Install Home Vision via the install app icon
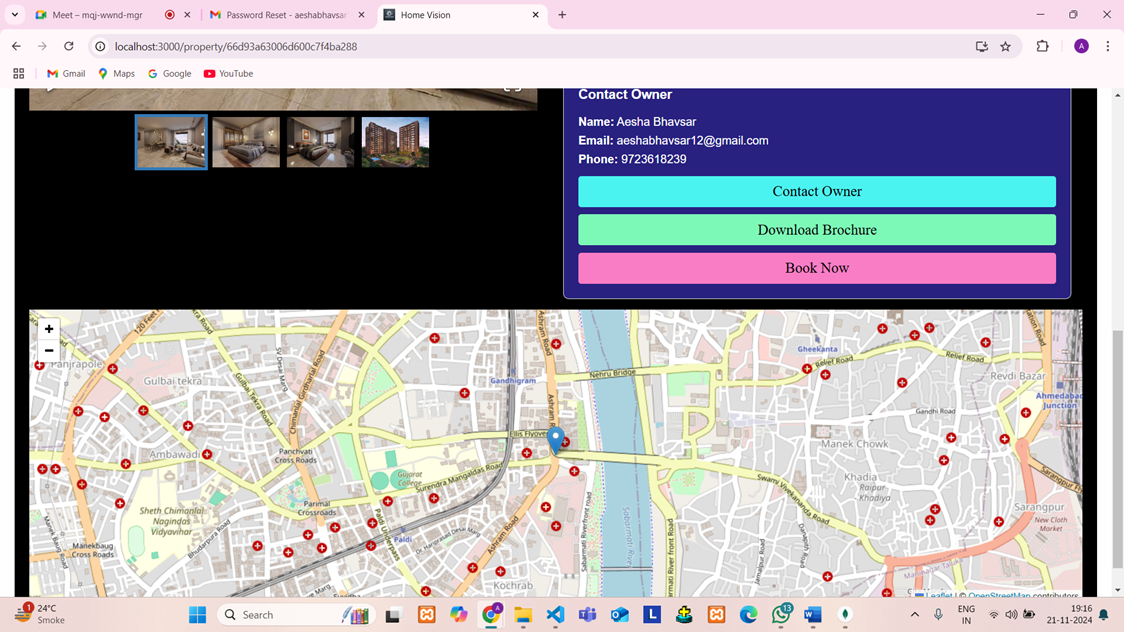The image size is (1124, 632). click(981, 46)
